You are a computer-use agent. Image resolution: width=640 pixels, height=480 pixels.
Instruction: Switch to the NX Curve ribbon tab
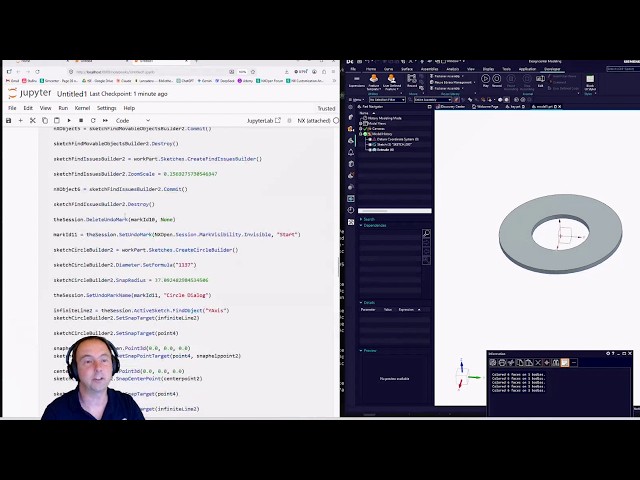(388, 69)
